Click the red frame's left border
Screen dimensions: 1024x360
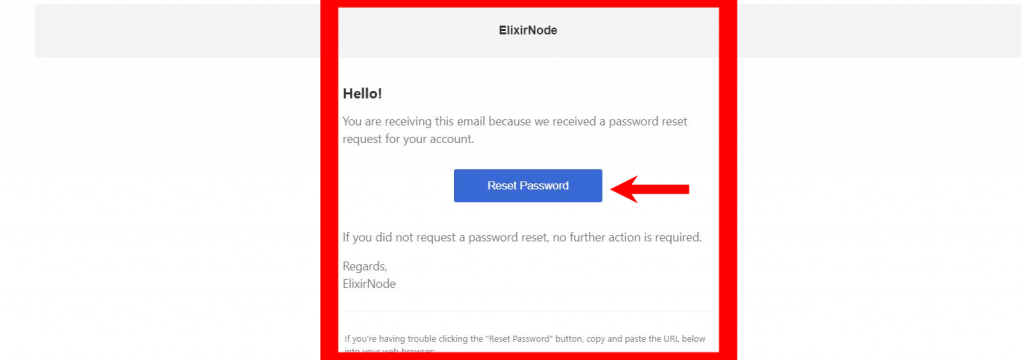pos(329,180)
